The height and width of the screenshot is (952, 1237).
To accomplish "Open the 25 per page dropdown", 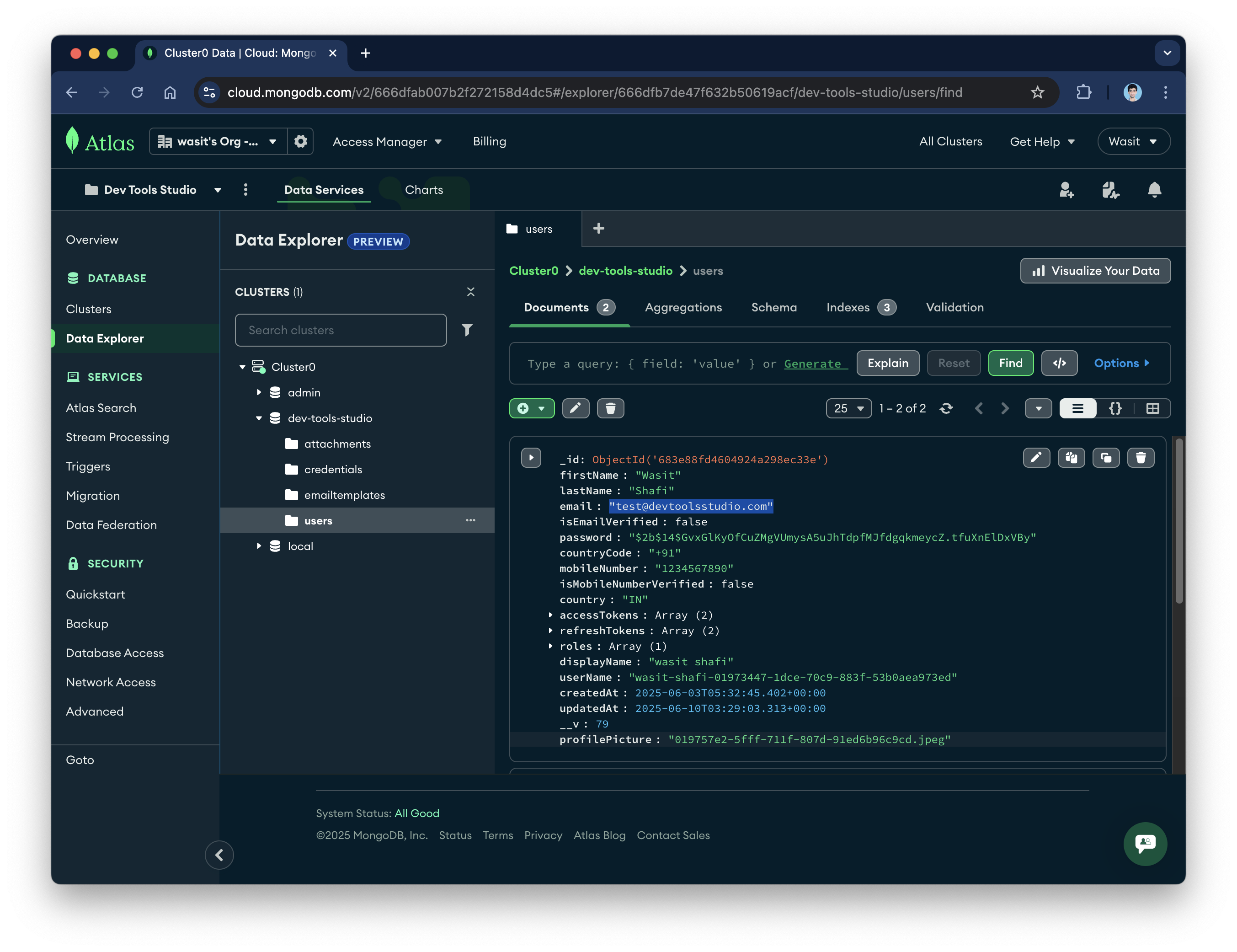I will 848,408.
